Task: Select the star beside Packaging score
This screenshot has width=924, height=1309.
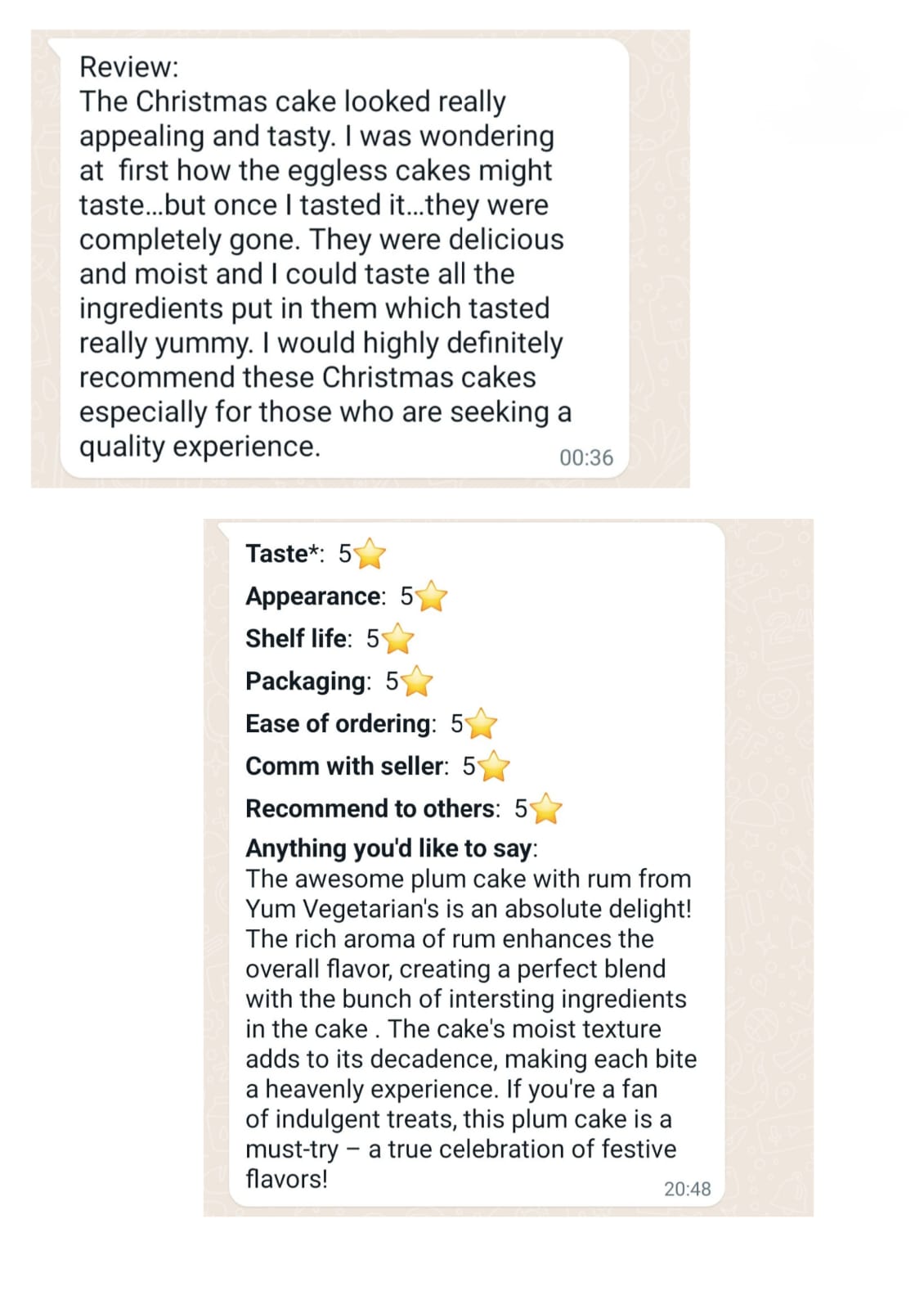Action: pos(417,681)
